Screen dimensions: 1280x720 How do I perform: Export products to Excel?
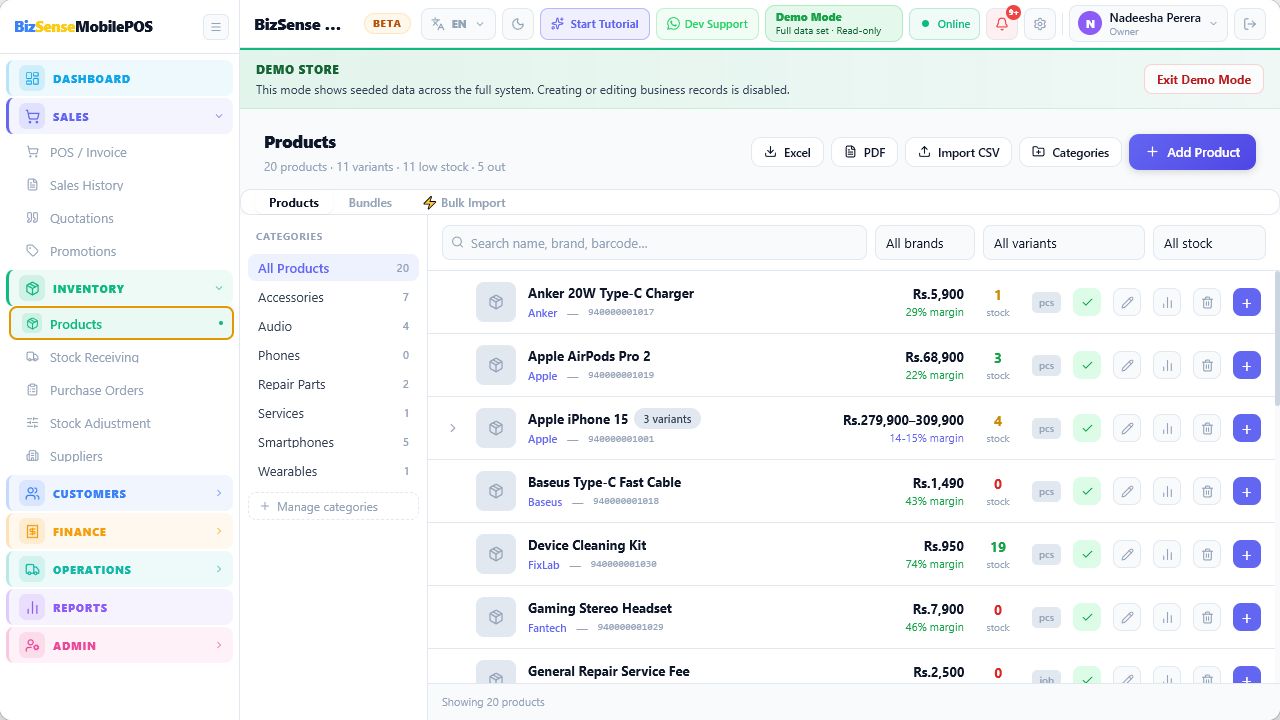point(787,152)
